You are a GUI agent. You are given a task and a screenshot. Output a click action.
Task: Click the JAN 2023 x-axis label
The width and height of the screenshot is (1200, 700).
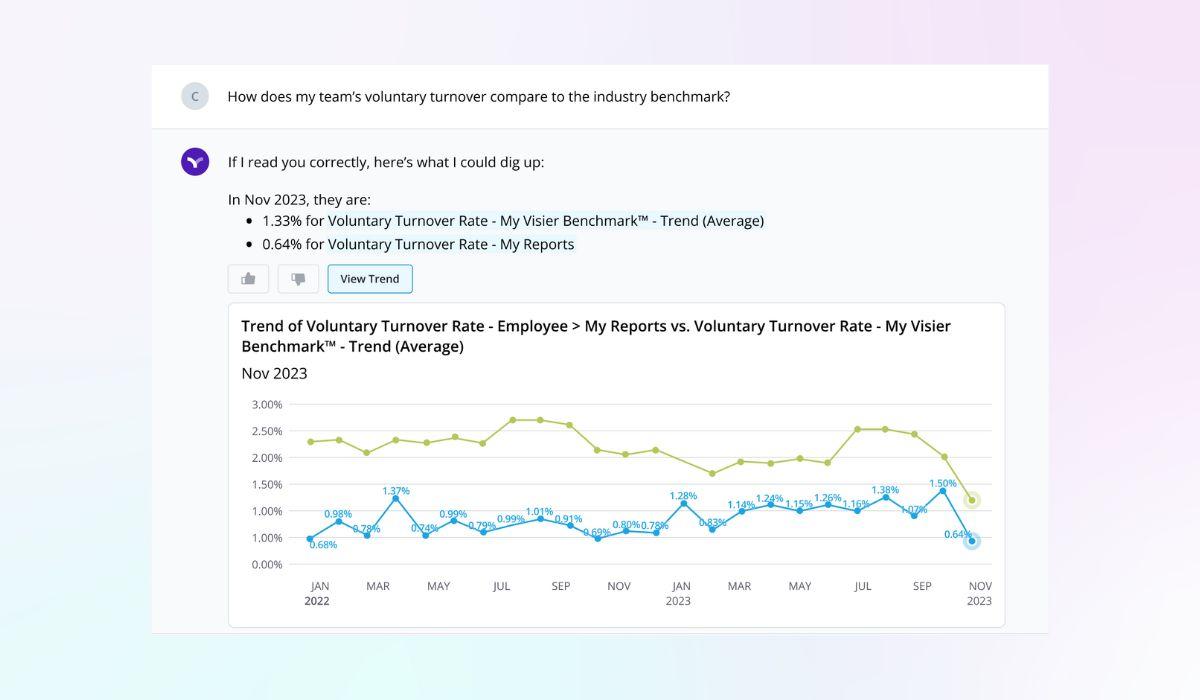[x=679, y=593]
